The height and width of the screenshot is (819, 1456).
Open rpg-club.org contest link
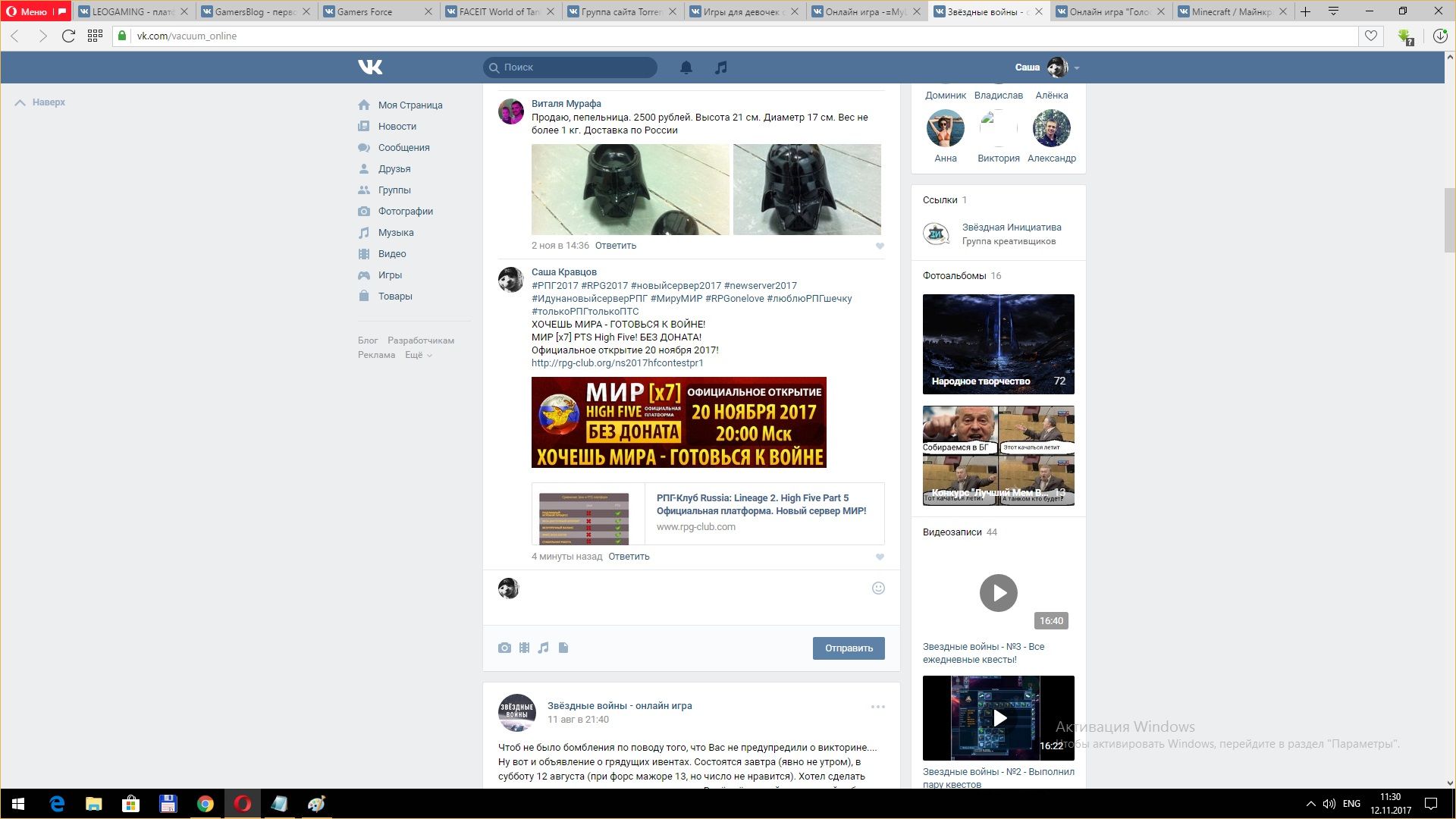click(x=617, y=363)
